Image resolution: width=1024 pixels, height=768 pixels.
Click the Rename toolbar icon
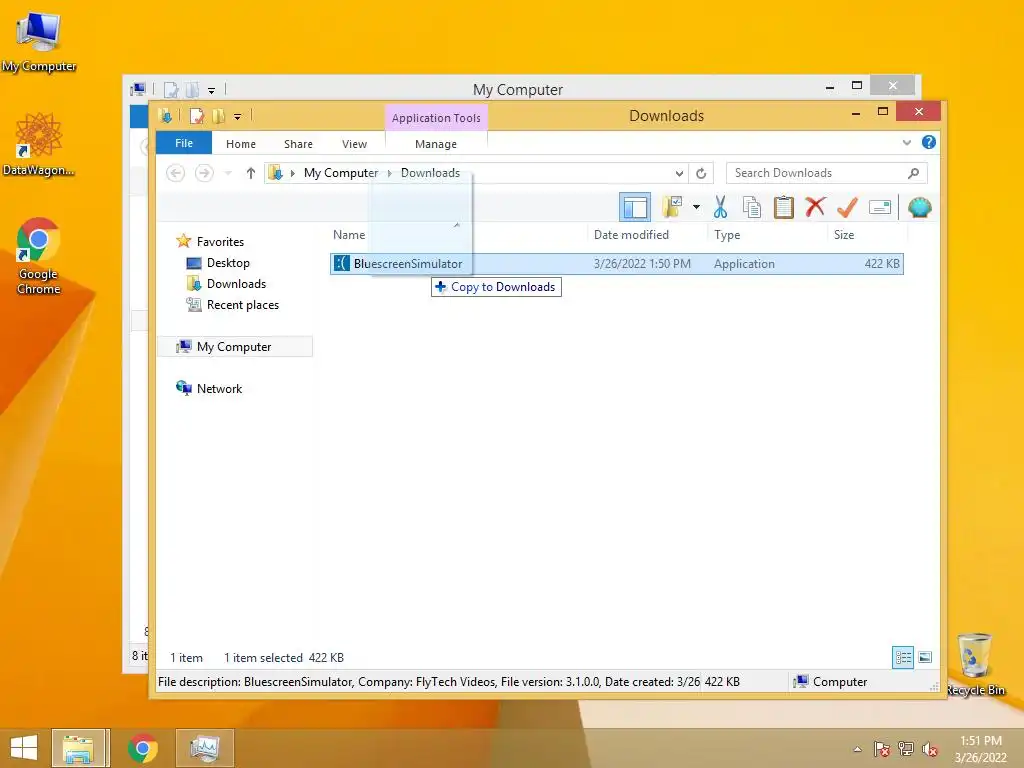click(x=880, y=208)
